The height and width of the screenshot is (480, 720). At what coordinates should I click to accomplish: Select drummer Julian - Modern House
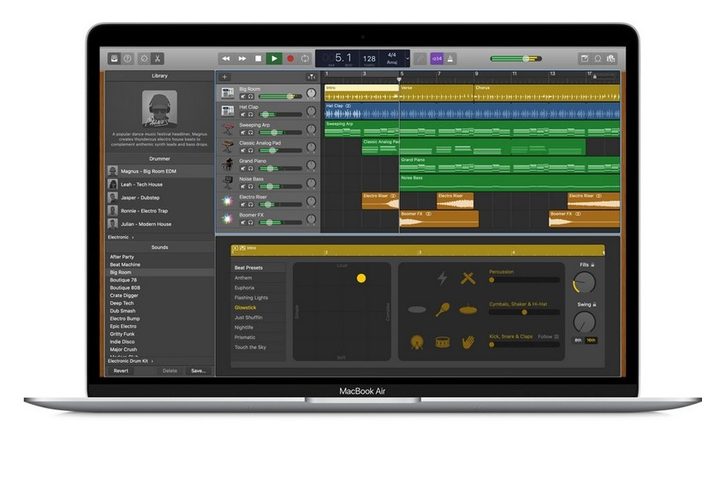click(160, 224)
